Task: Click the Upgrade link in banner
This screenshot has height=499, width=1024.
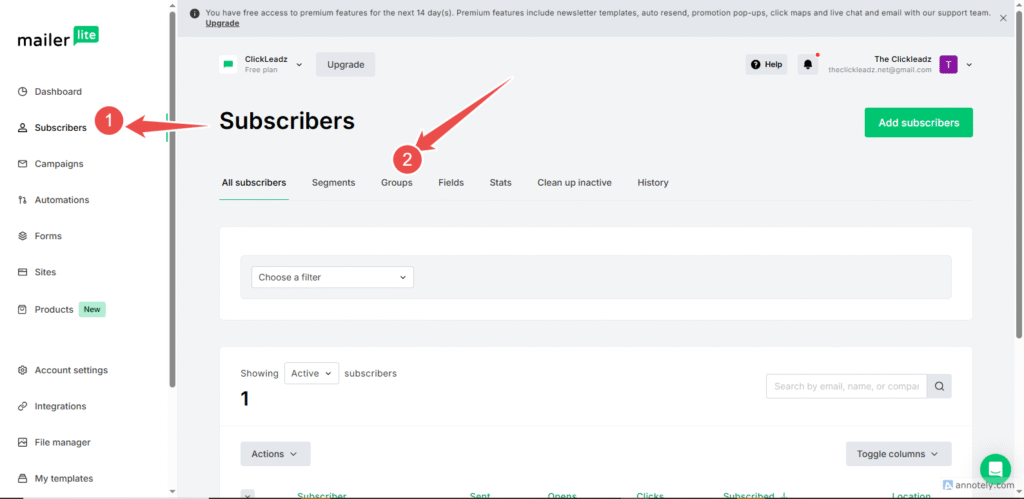Action: [222, 23]
